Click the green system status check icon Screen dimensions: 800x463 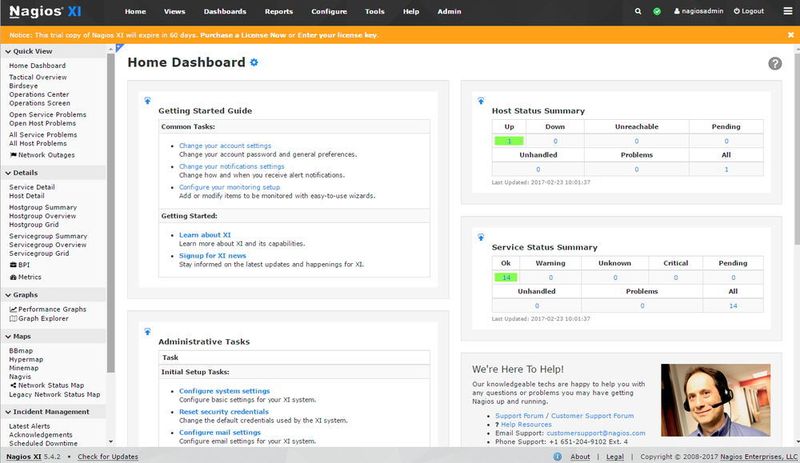(x=657, y=11)
